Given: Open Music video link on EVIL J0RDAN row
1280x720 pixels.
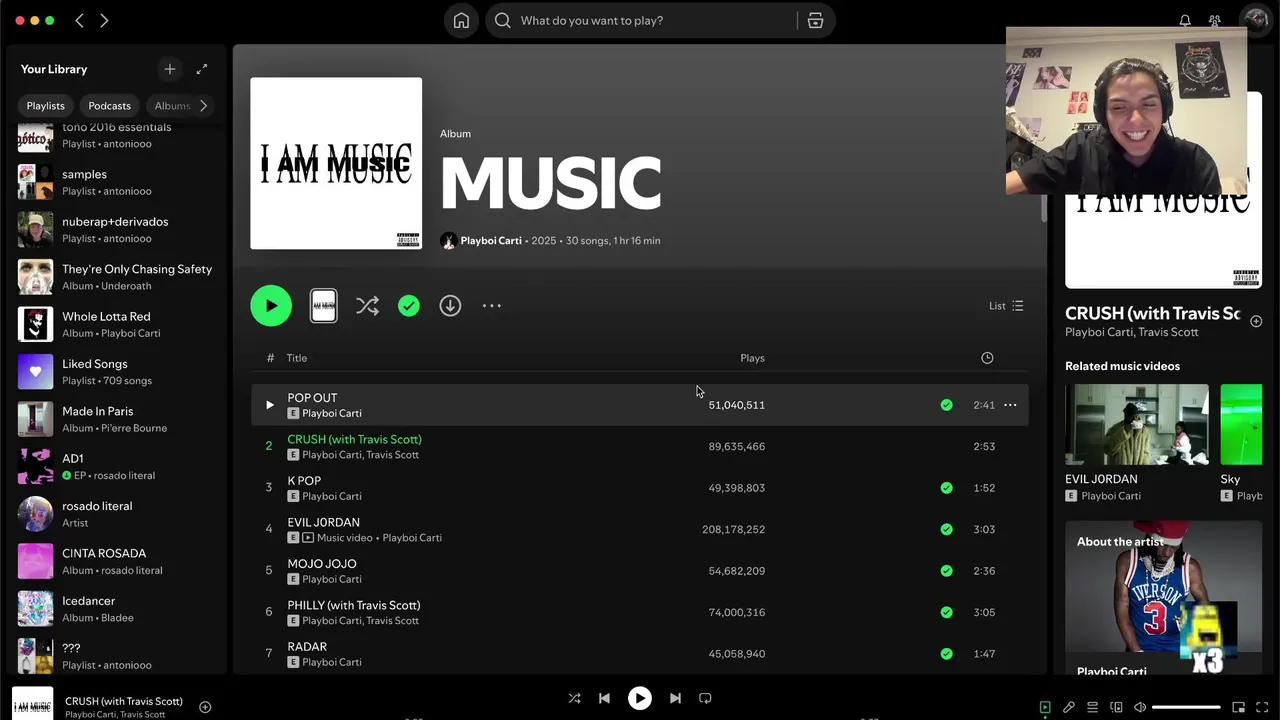Looking at the screenshot, I should coord(346,537).
